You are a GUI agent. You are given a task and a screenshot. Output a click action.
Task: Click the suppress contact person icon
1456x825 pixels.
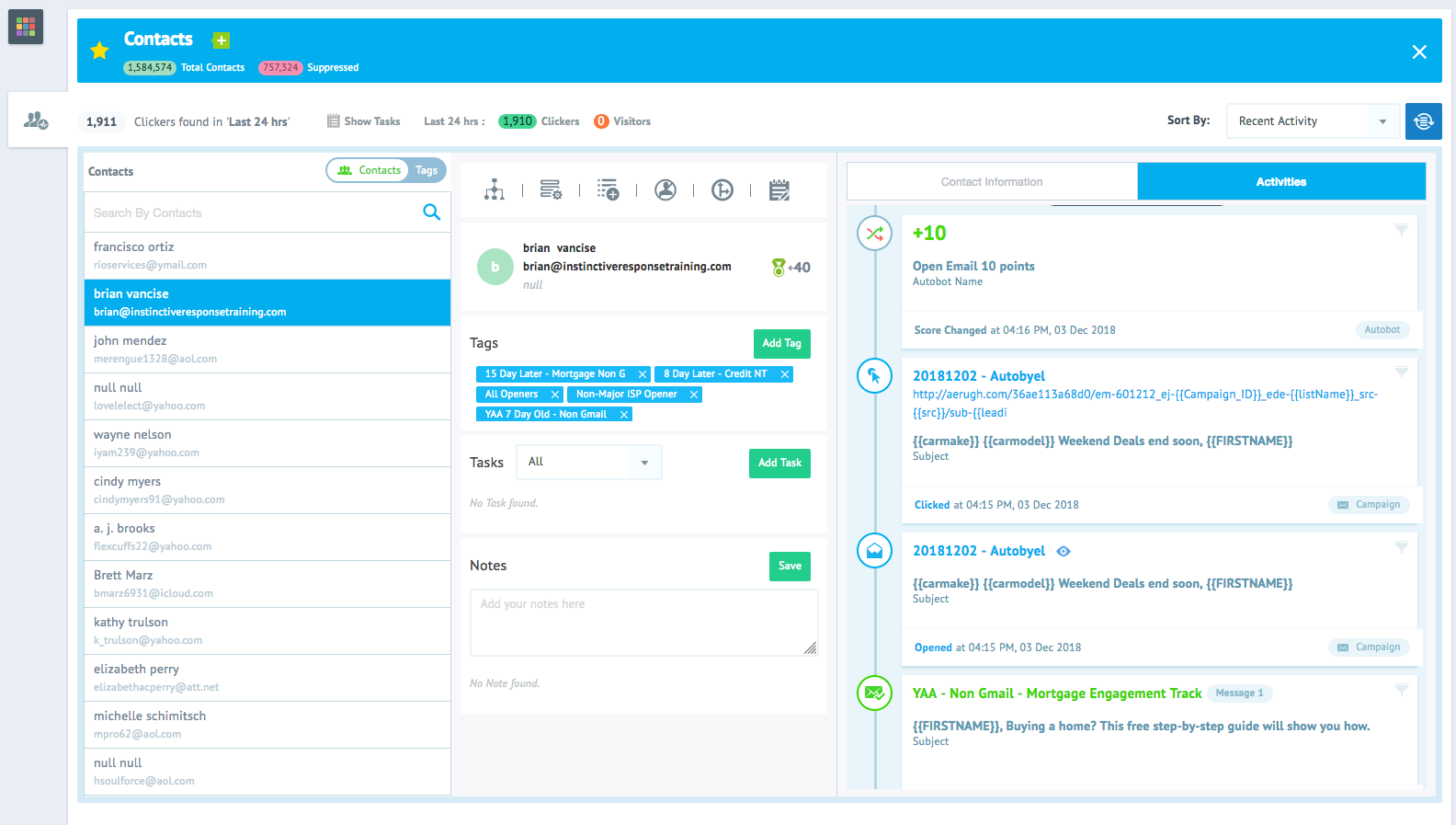[665, 190]
